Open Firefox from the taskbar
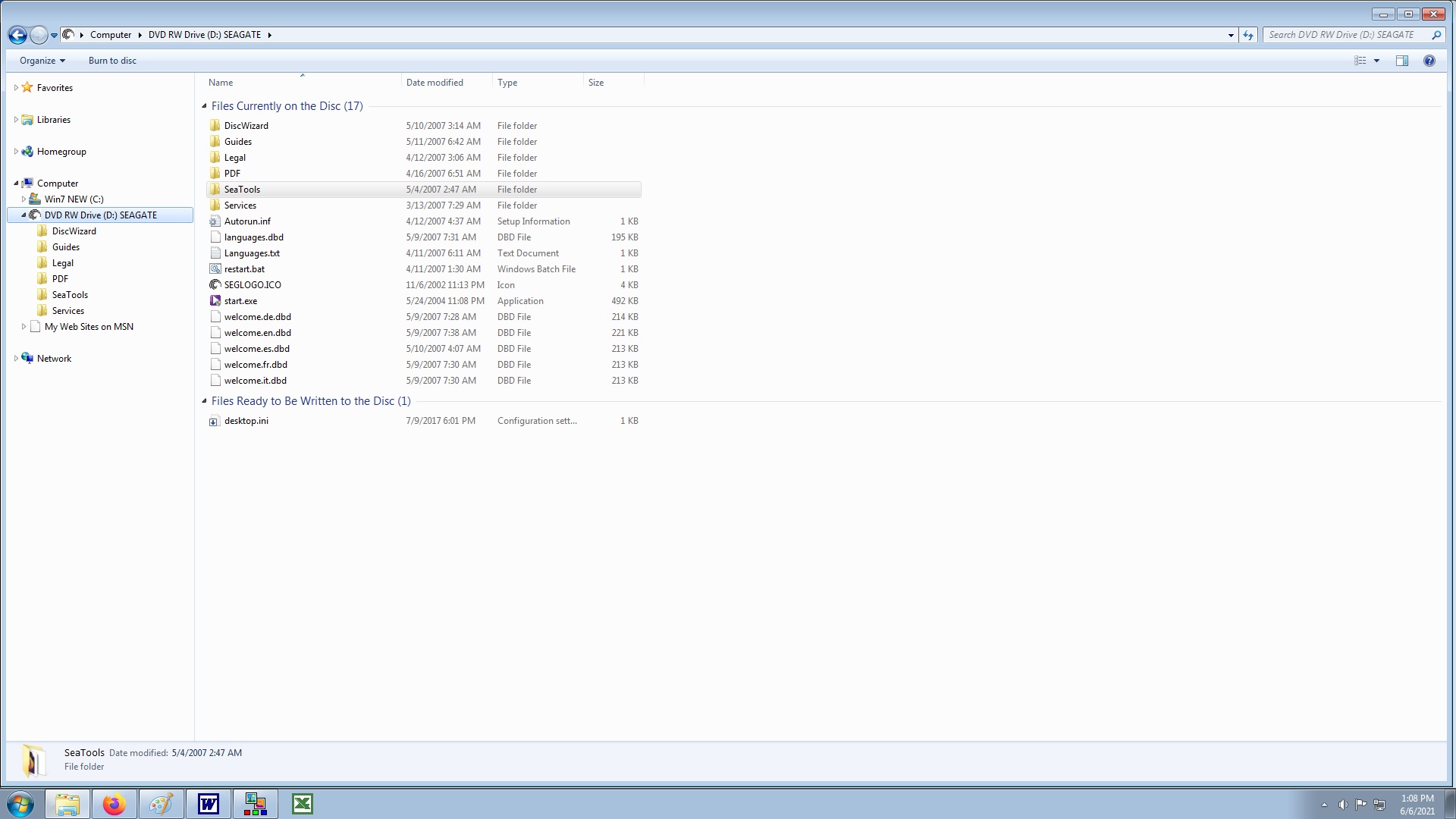Screen dimensions: 1456x819 pyautogui.click(x=115, y=804)
